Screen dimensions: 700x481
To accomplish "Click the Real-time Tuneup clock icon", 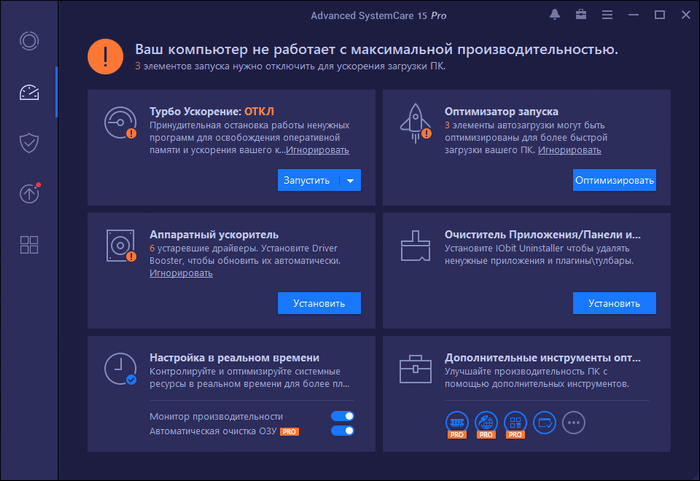I will coord(121,369).
